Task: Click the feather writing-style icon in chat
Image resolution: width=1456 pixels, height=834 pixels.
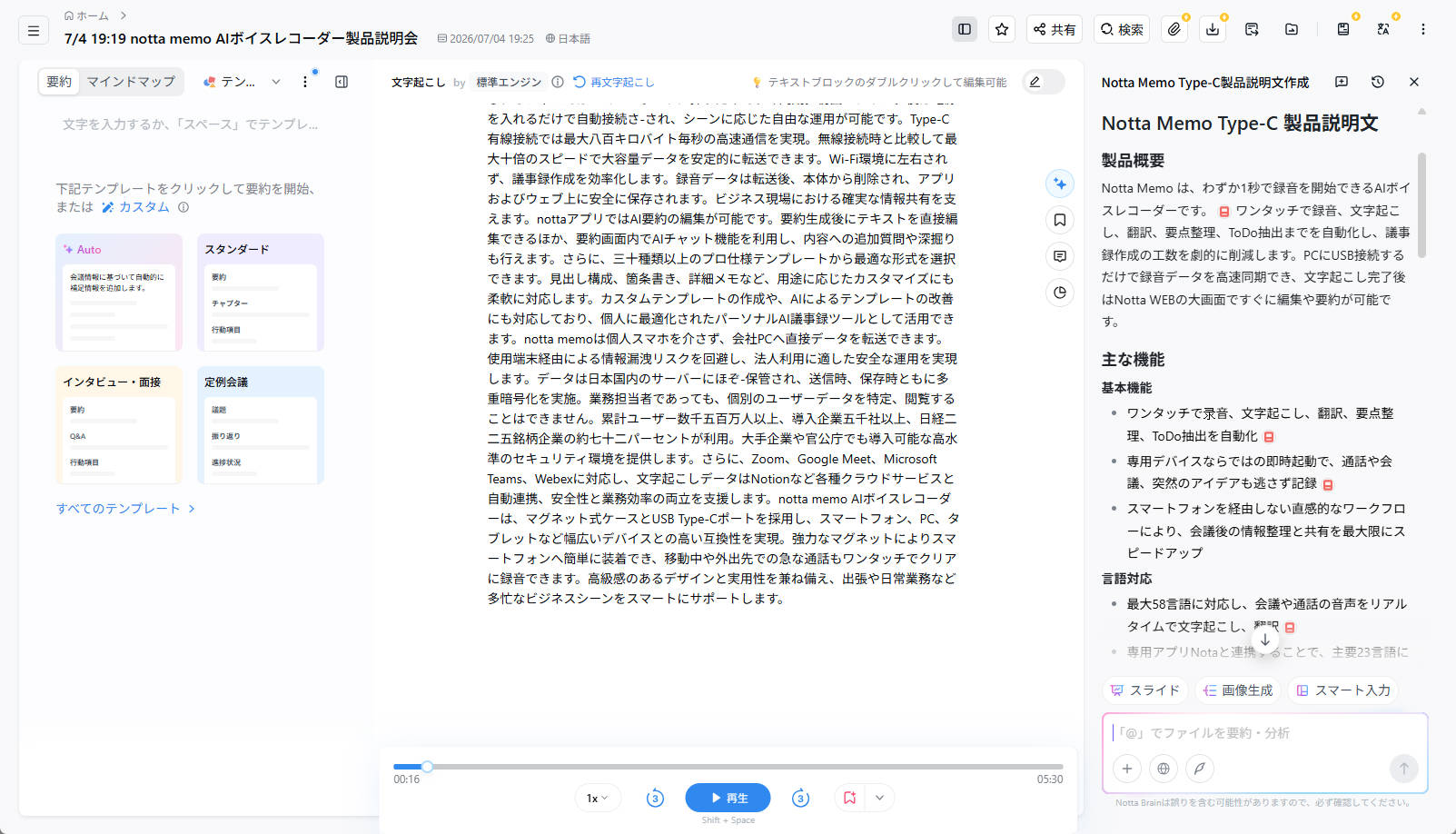Action: pos(1200,769)
